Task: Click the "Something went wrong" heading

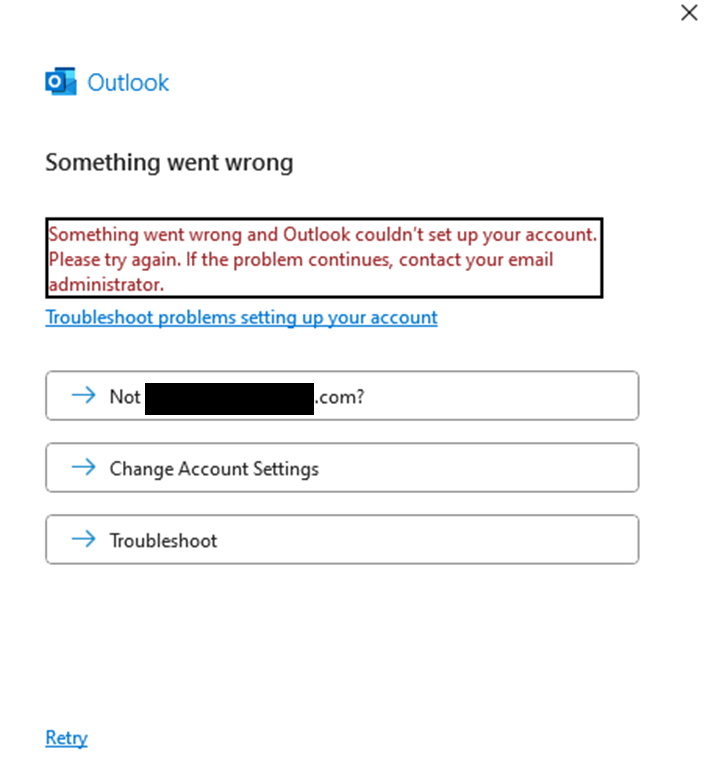Action: click(169, 162)
